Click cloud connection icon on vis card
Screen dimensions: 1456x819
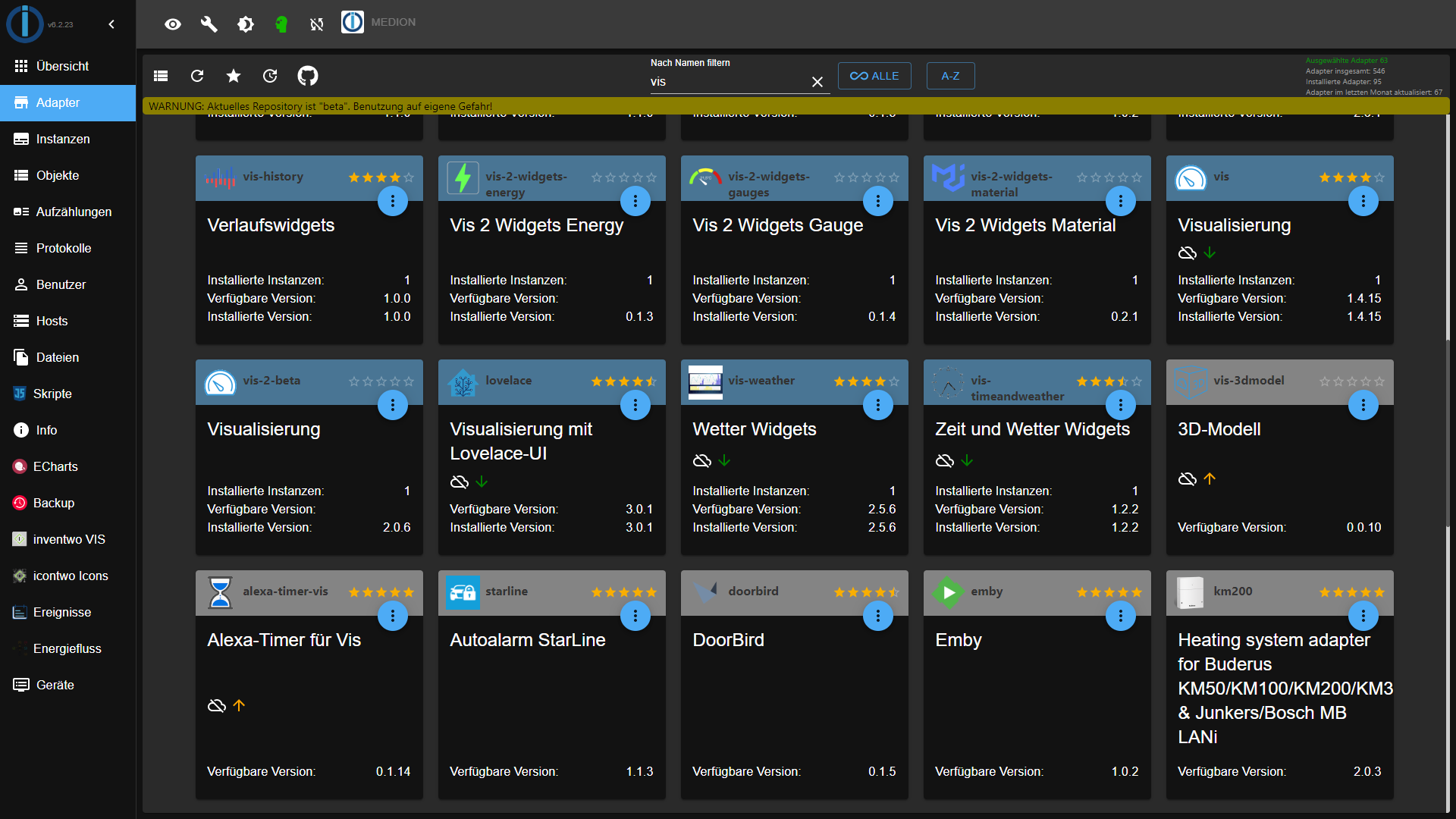[1188, 253]
